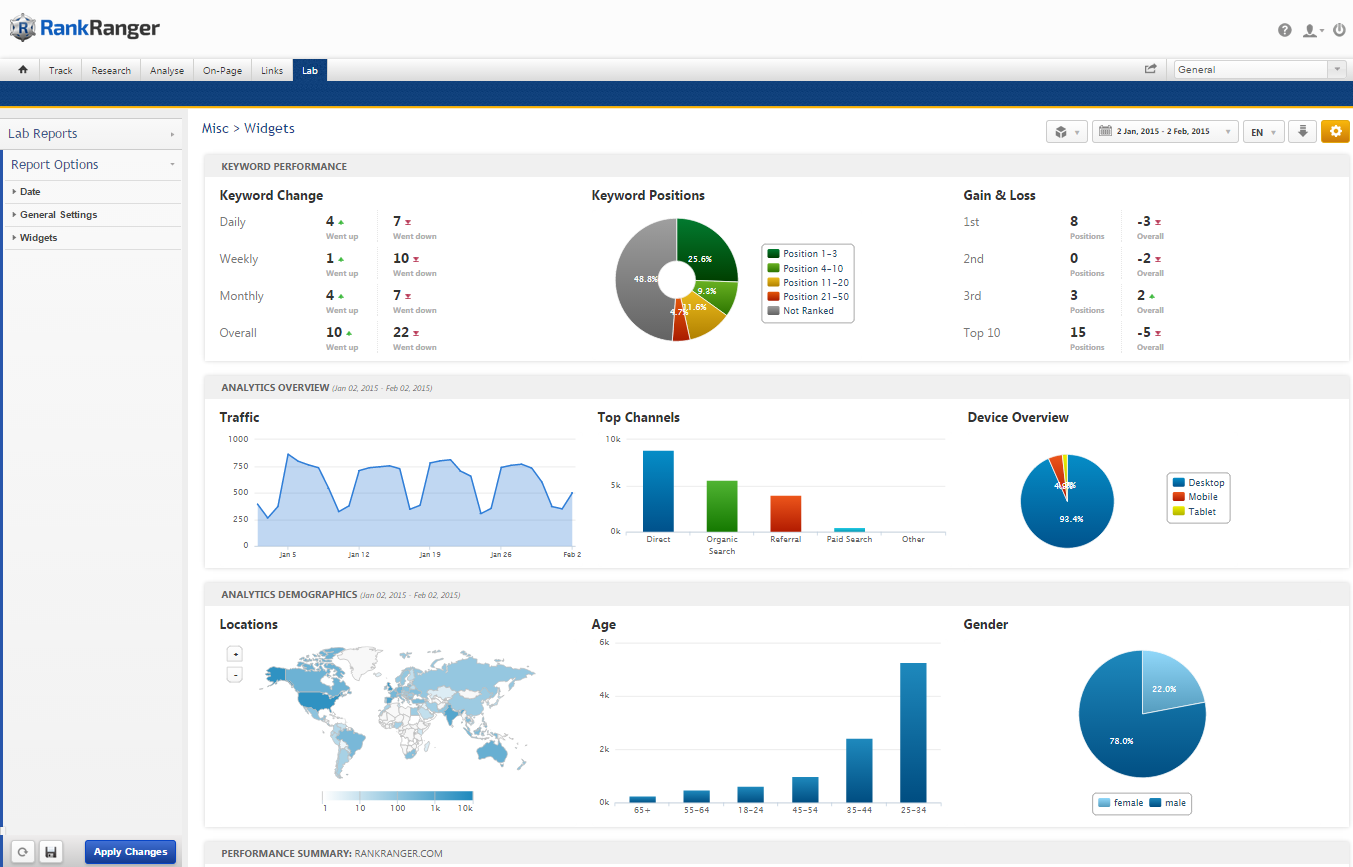Open the orange gear settings button
Image resolution: width=1353 pixels, height=867 pixels.
[1335, 132]
